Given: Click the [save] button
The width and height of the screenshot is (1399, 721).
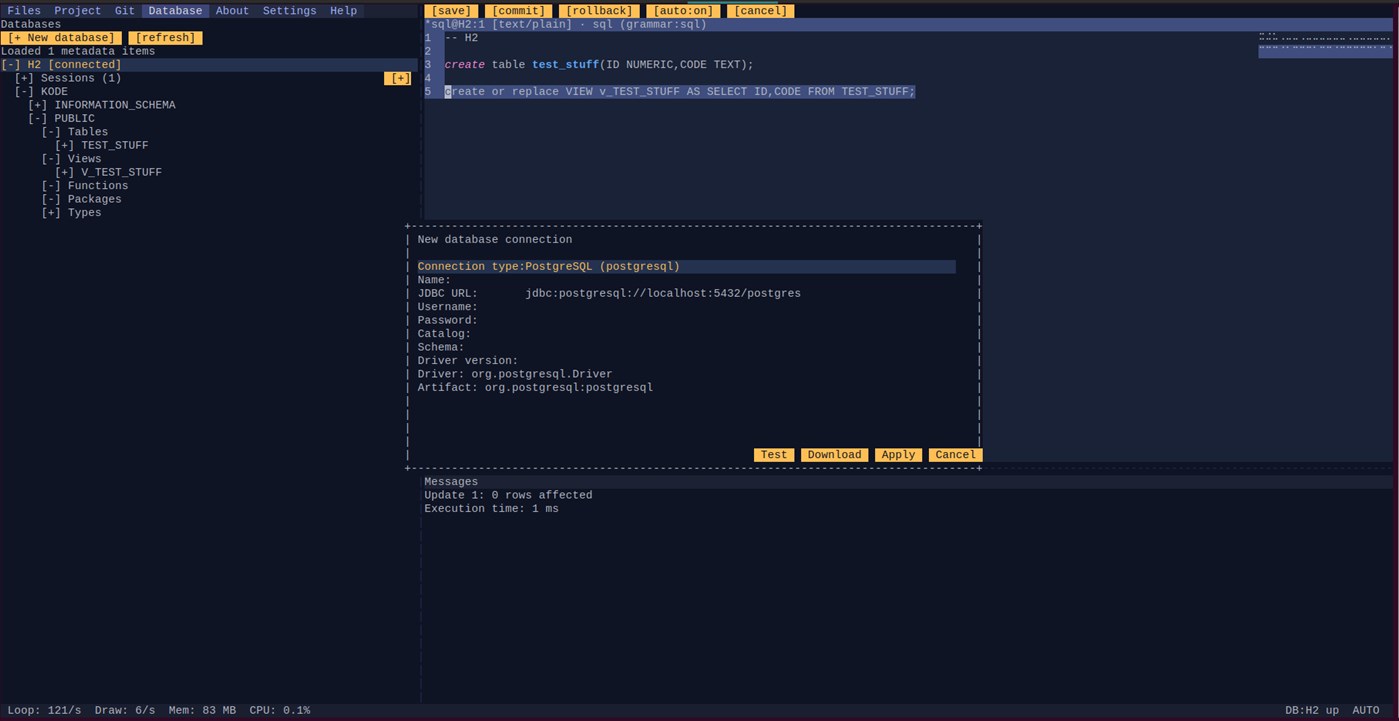Looking at the screenshot, I should click(451, 11).
